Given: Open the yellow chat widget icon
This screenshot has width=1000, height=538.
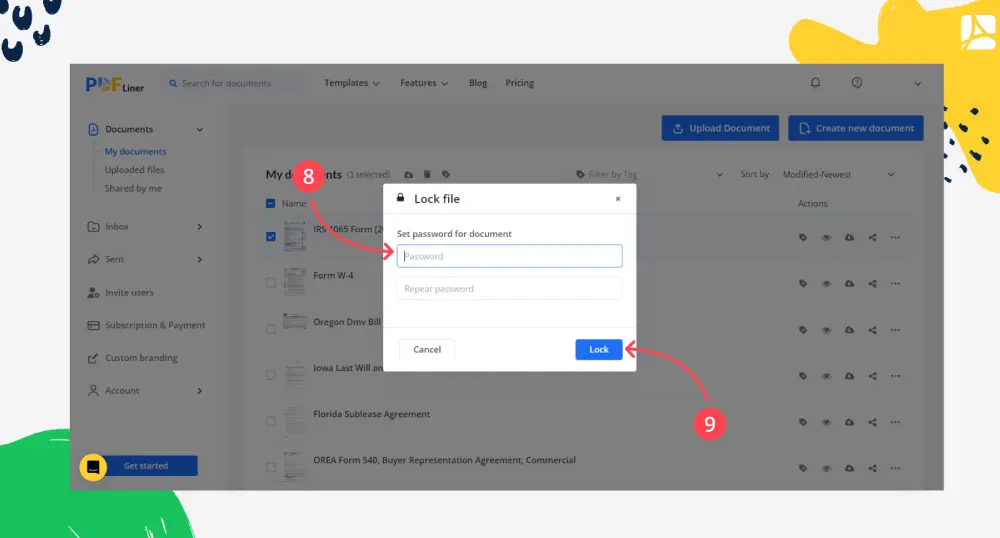Looking at the screenshot, I should coord(93,467).
